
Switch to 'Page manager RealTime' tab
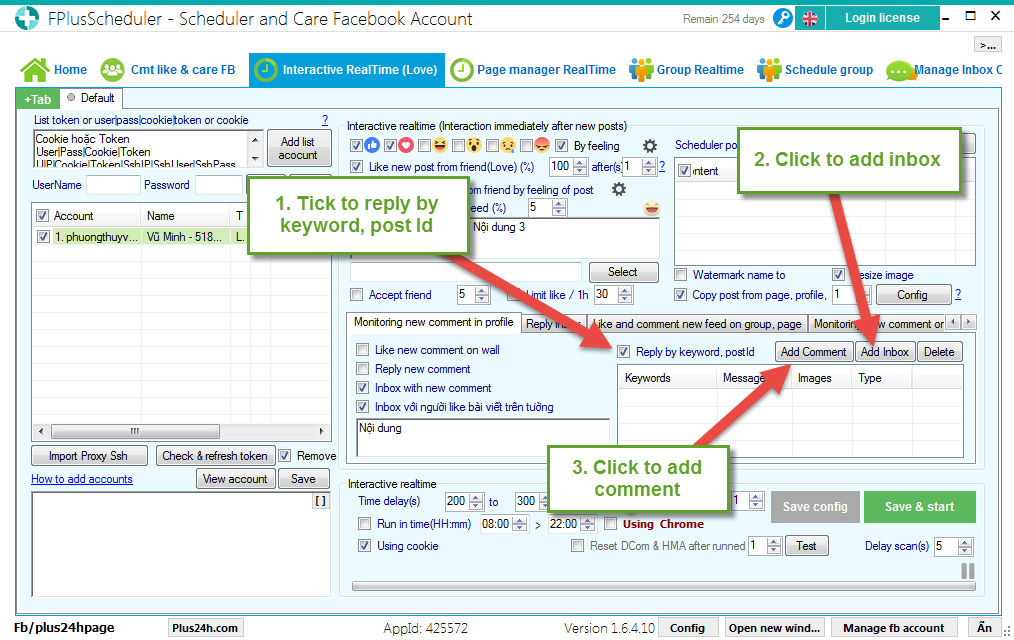click(533, 70)
